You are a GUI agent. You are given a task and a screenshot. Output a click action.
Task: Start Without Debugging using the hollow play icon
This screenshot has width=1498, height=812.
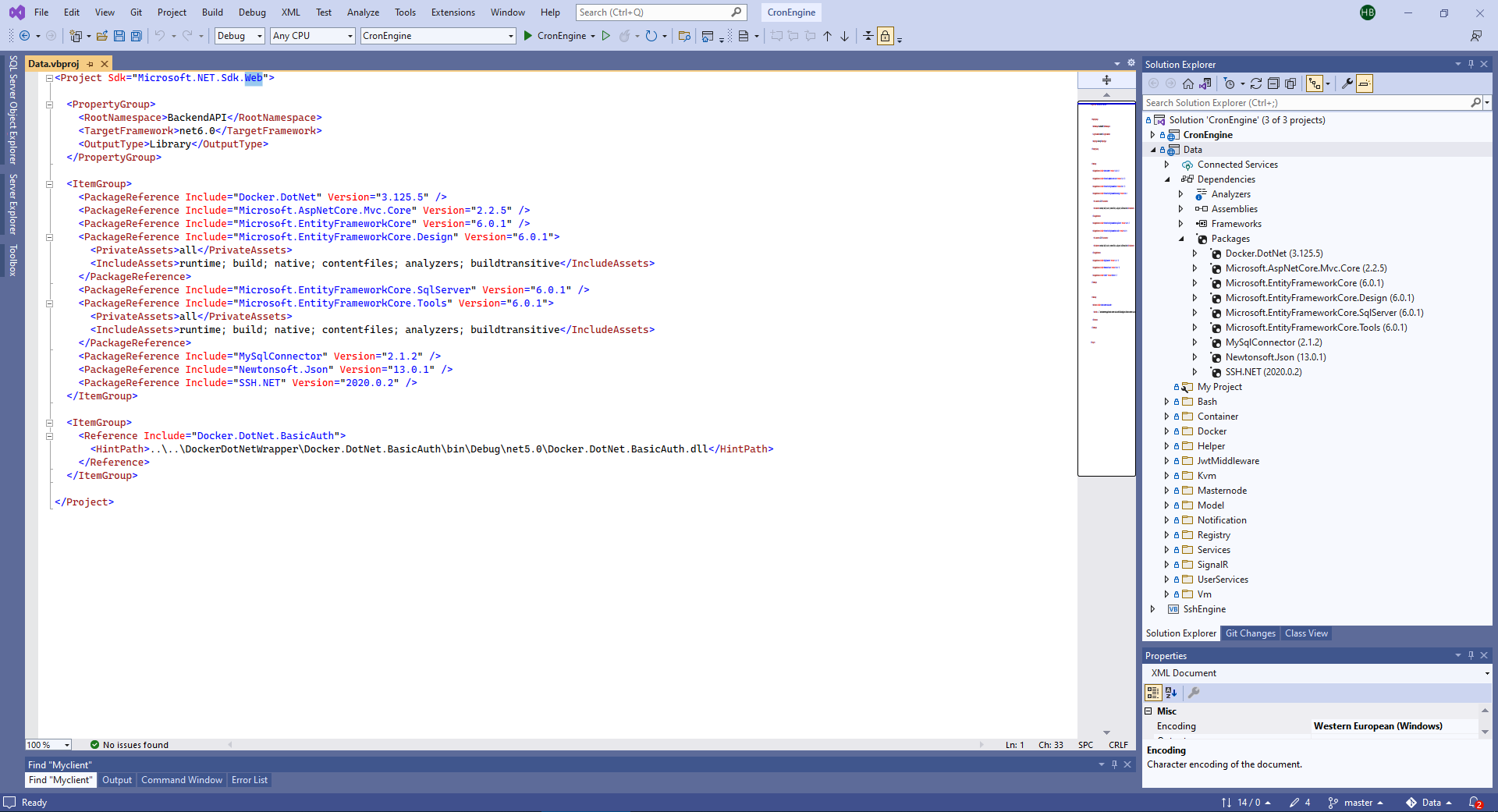pos(605,36)
